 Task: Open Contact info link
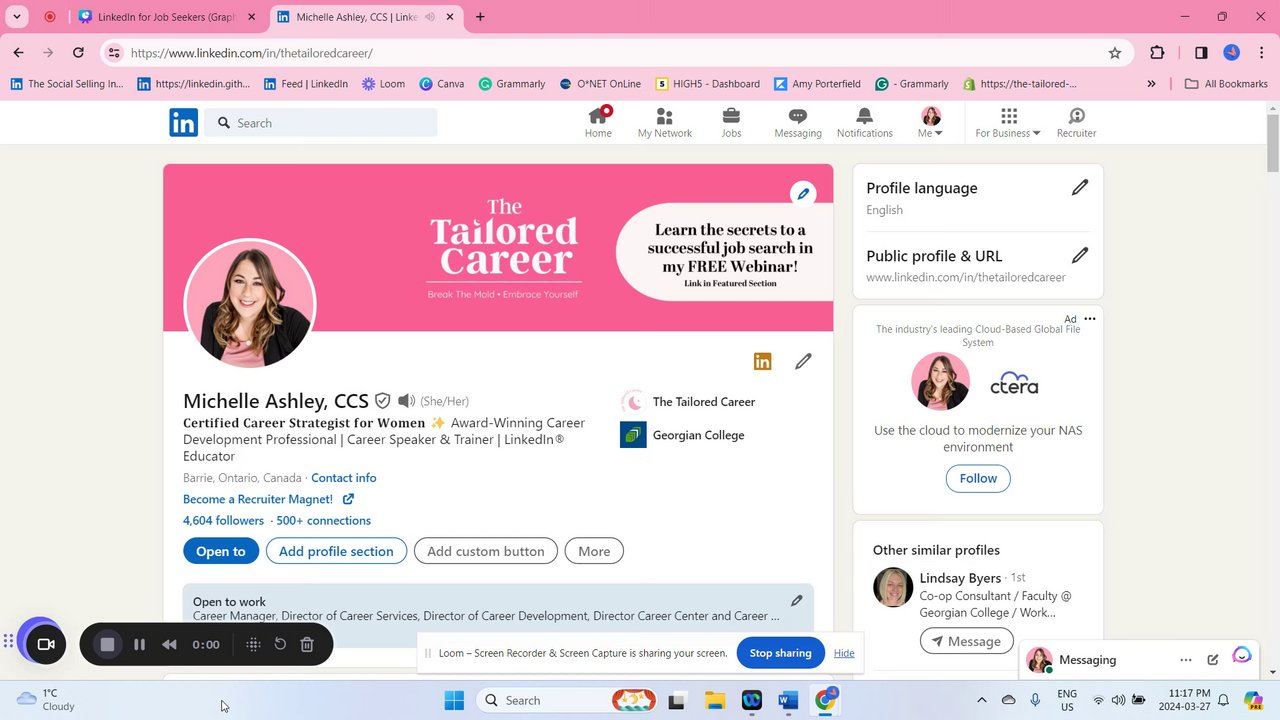coord(344,478)
